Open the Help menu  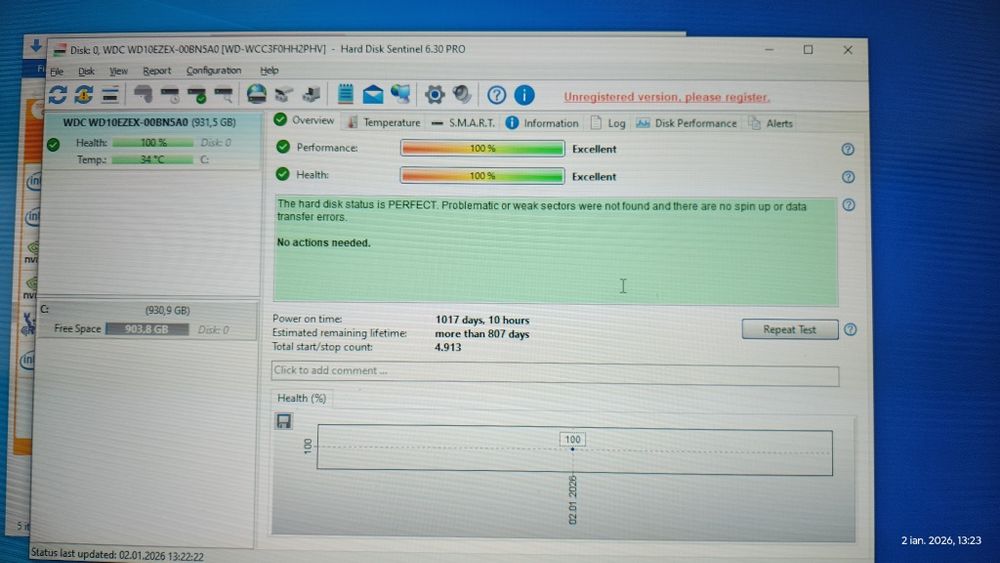click(x=269, y=70)
